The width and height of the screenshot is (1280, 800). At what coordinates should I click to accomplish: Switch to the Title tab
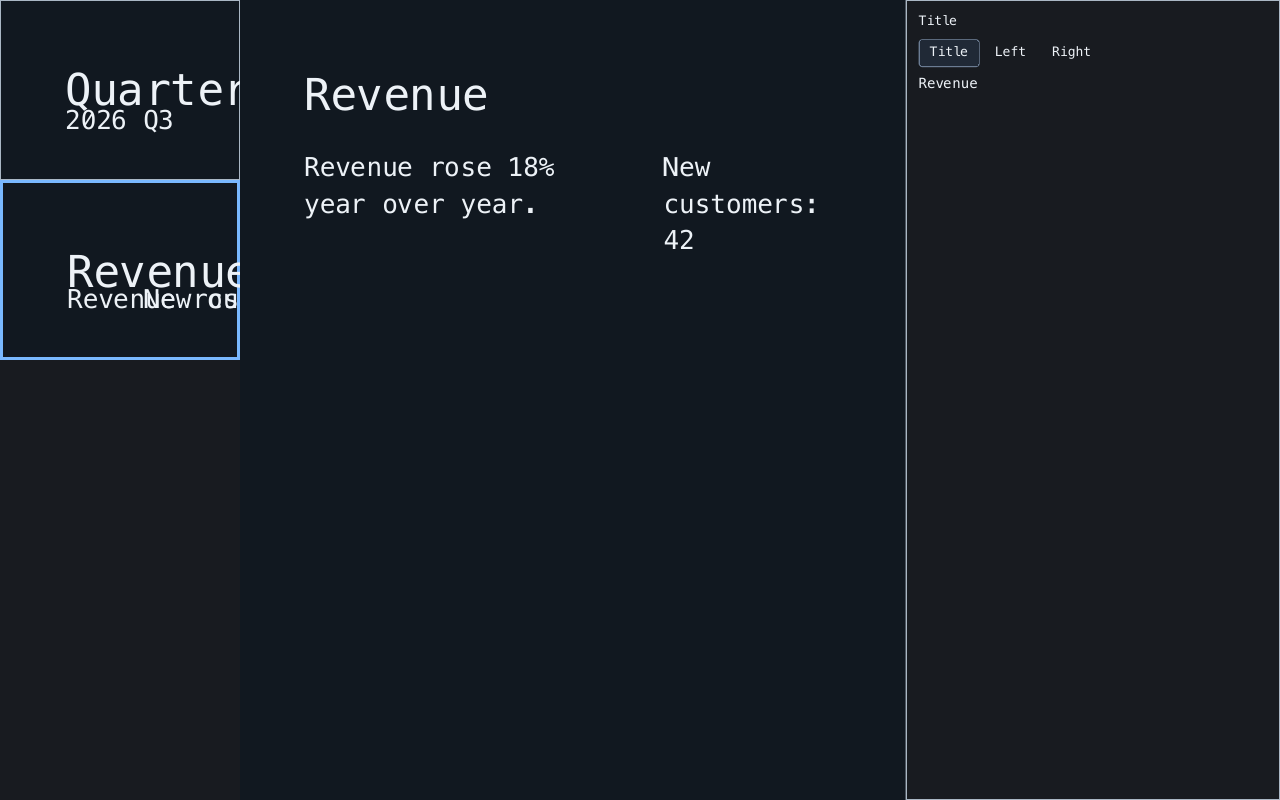coord(949,53)
